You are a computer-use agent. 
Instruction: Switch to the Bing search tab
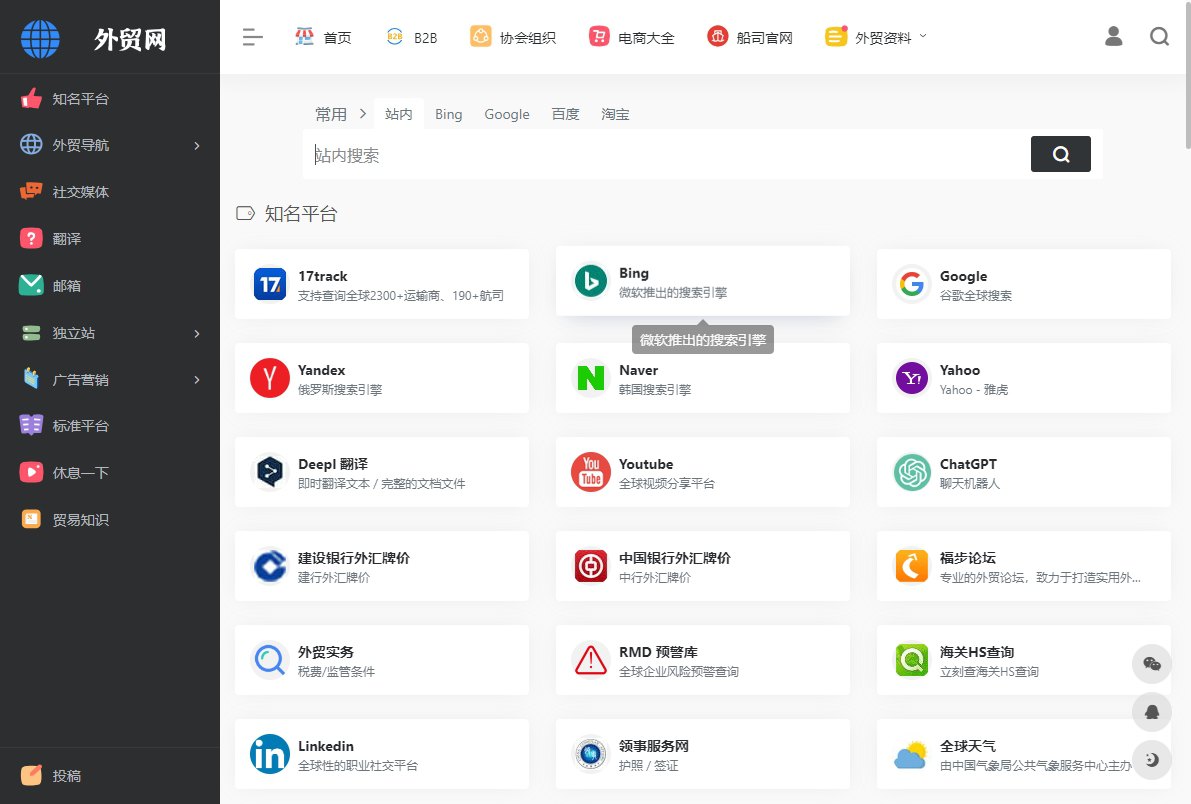point(448,114)
